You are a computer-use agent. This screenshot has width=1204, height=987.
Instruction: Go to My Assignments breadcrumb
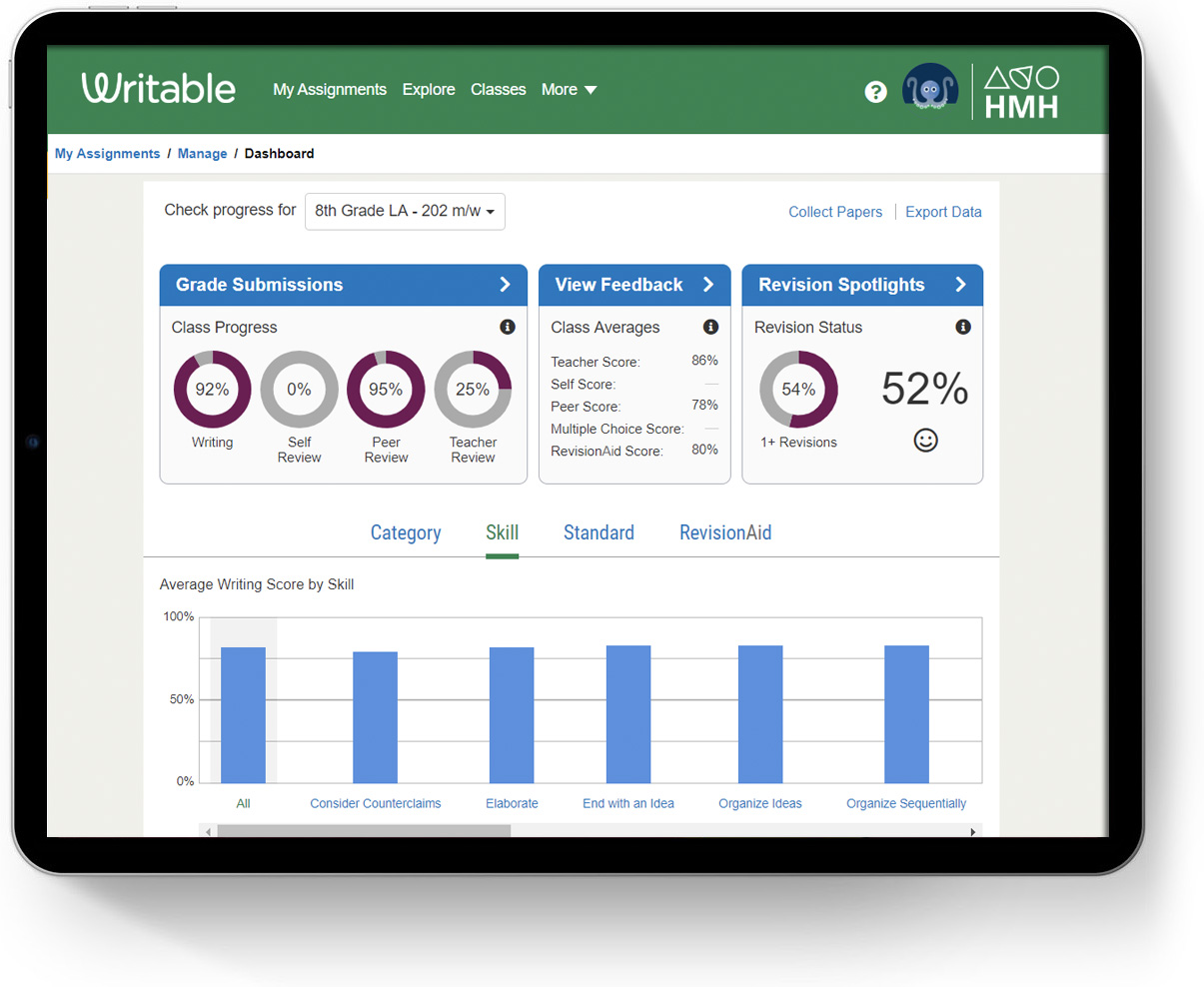coord(107,154)
